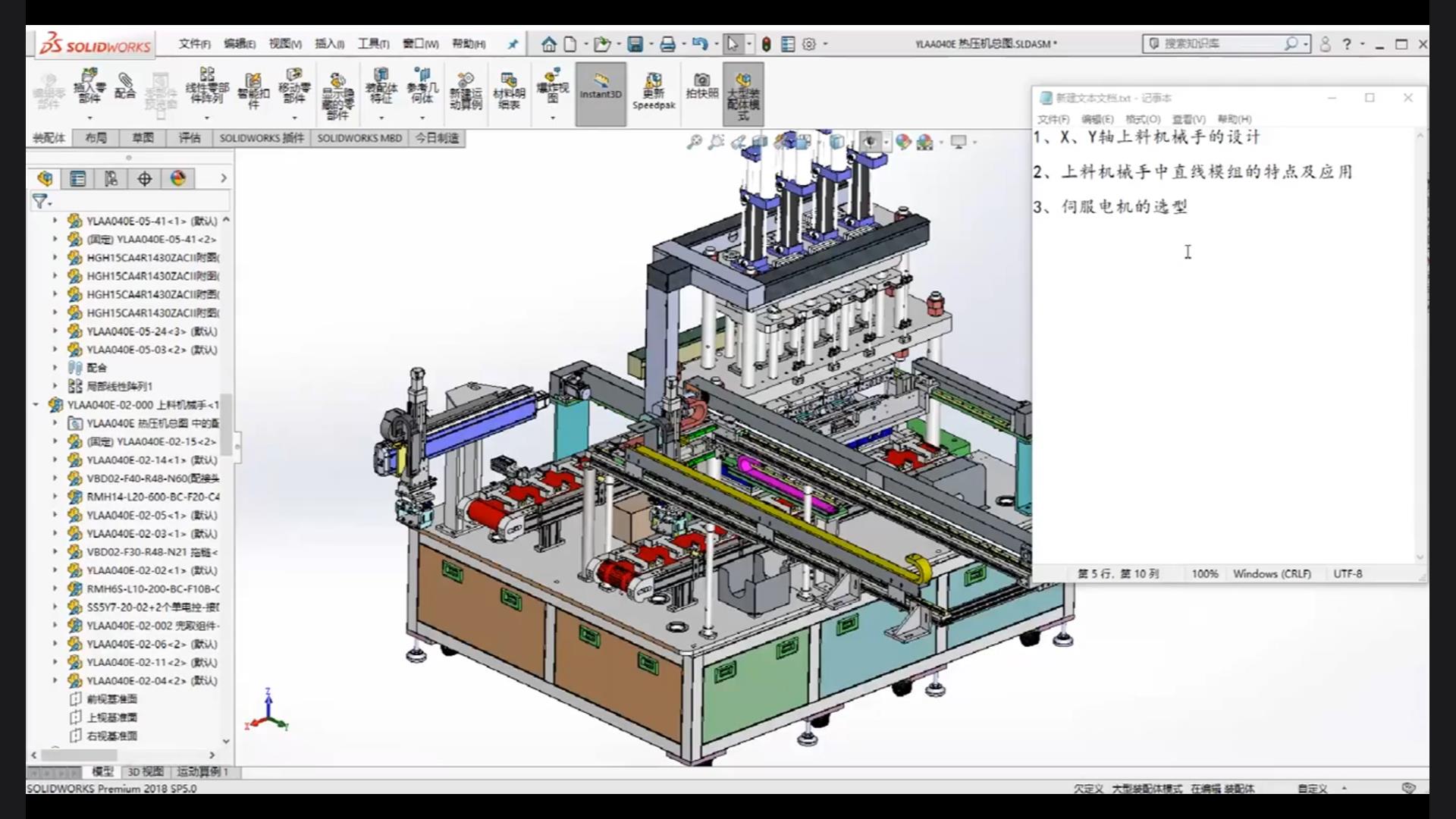Viewport: 1456px width, 819px height.
Task: Expand the panel chevron beside DisplayManager tab
Action: [x=223, y=178]
